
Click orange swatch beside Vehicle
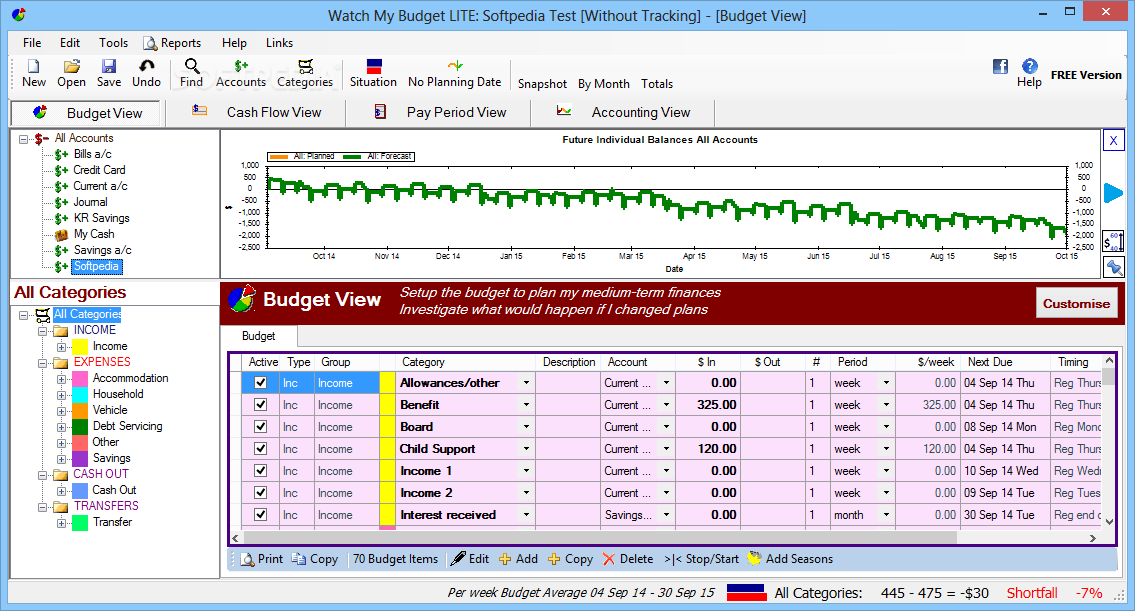pyautogui.click(x=80, y=410)
